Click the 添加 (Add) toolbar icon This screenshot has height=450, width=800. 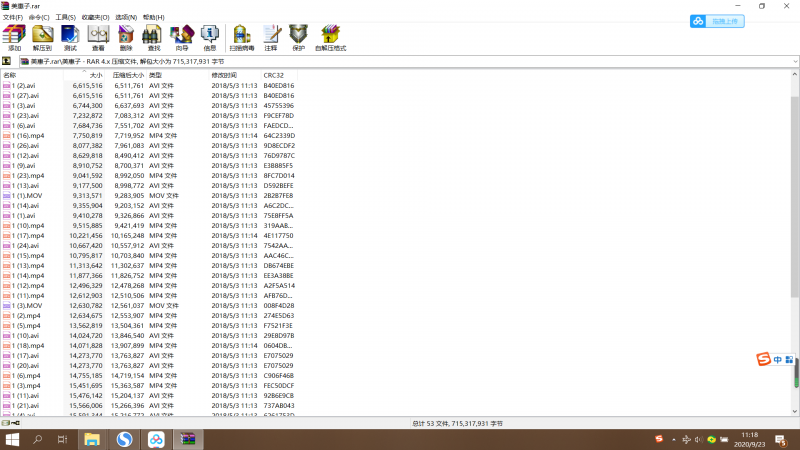[14, 38]
